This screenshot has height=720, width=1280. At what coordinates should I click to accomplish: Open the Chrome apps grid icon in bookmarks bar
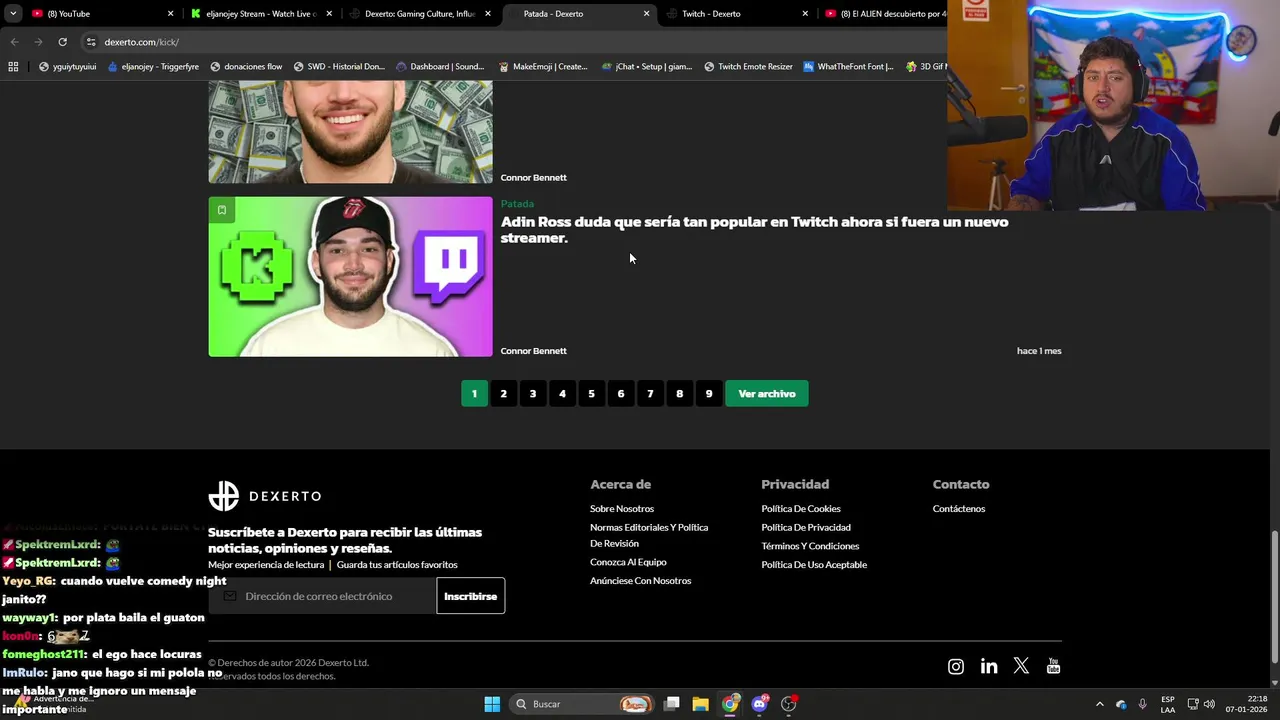(x=13, y=67)
